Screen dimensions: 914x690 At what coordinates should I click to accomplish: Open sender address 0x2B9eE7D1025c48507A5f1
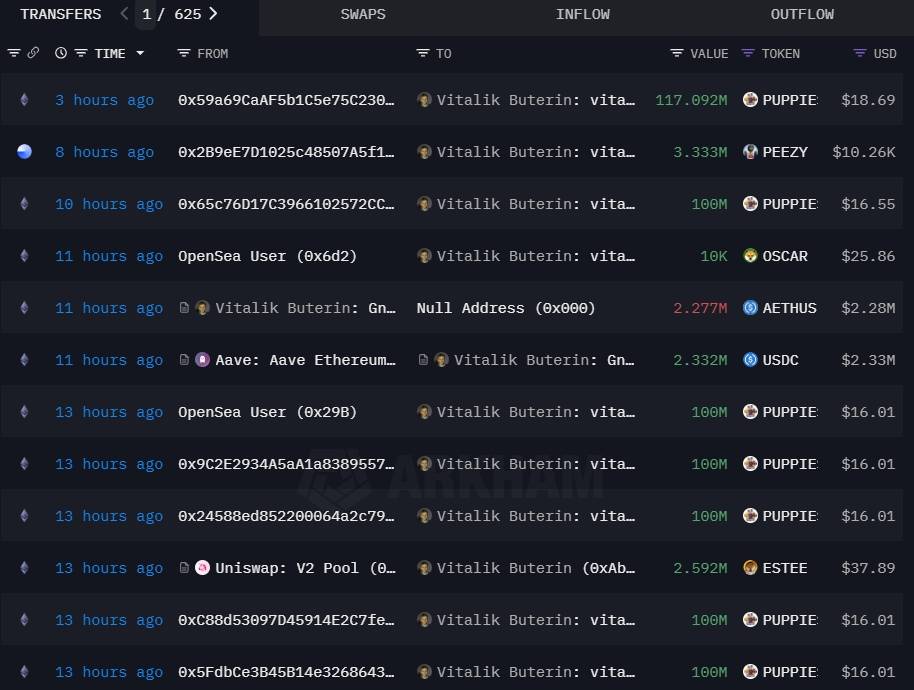pos(286,152)
